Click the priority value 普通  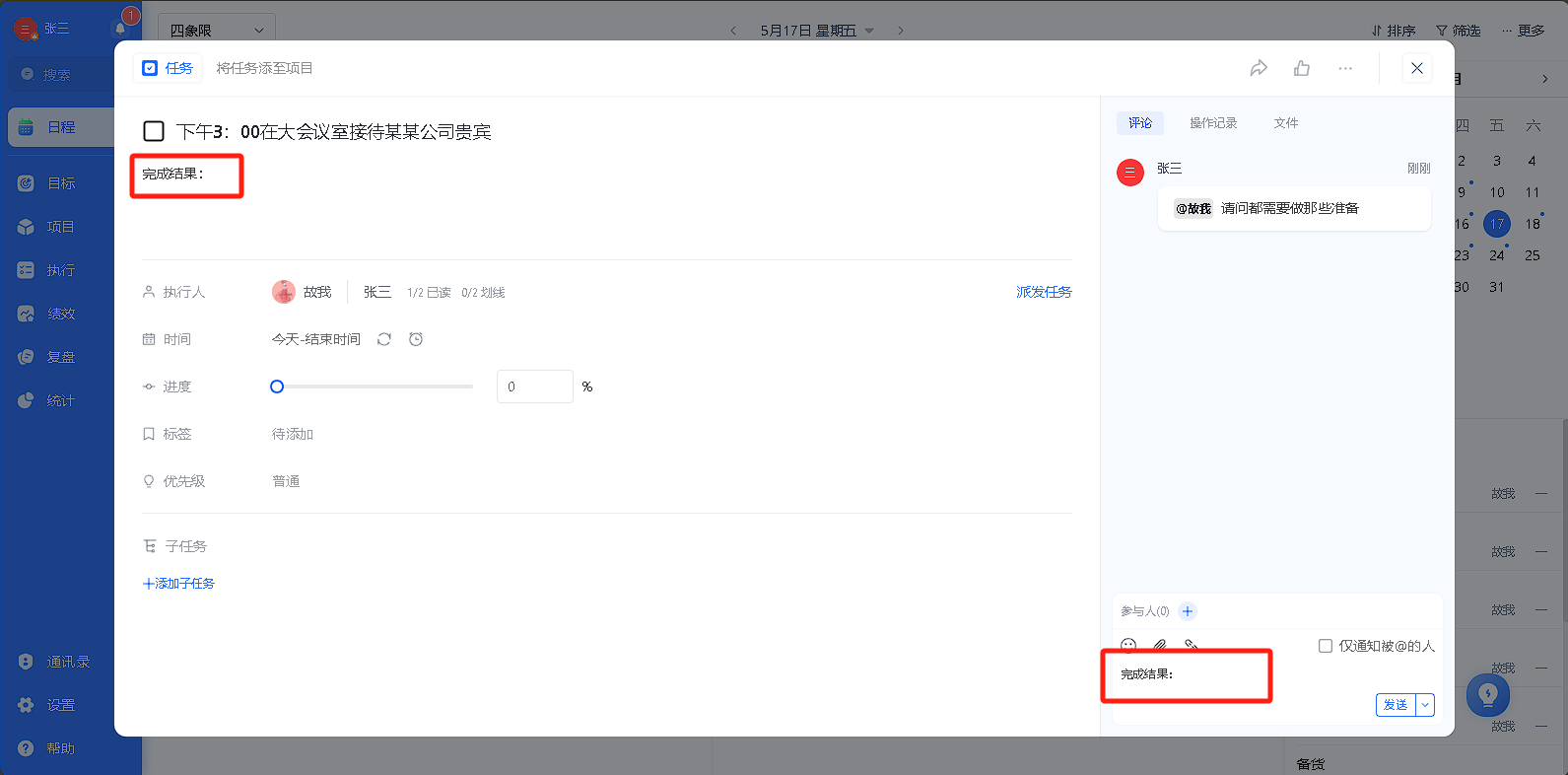pyautogui.click(x=286, y=481)
